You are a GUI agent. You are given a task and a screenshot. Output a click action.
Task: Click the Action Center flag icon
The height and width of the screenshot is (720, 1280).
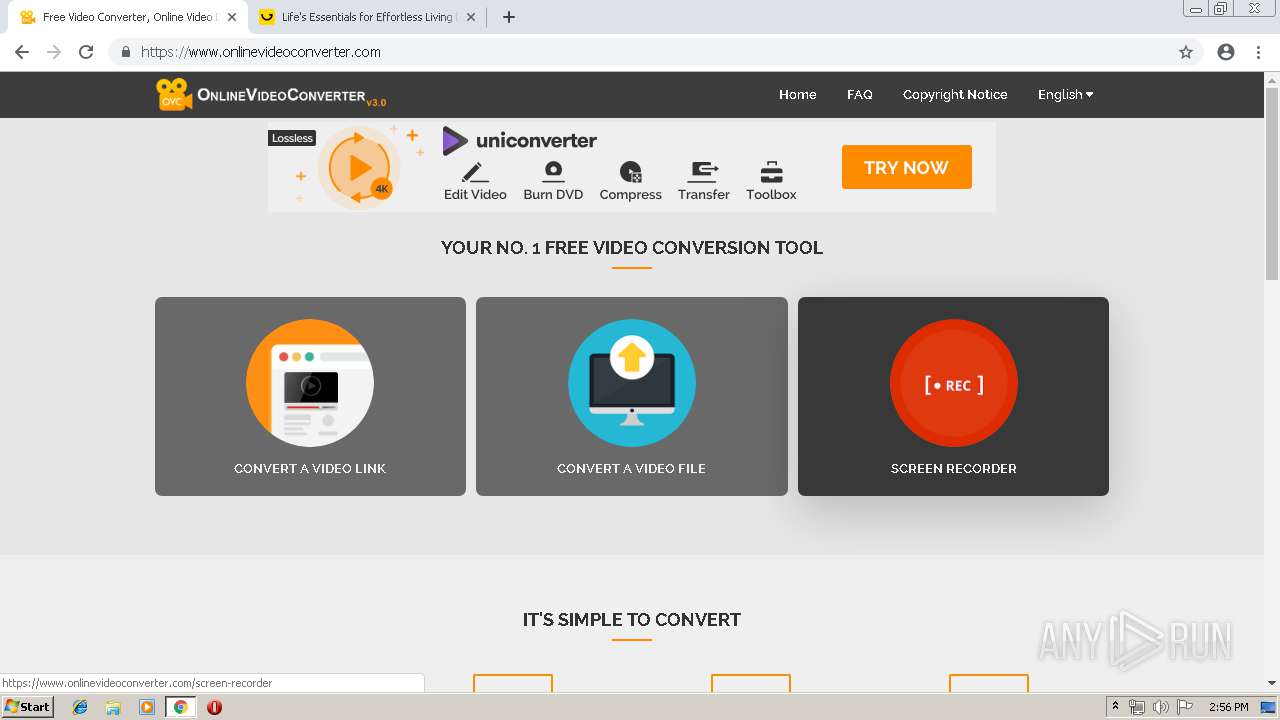(x=1185, y=707)
